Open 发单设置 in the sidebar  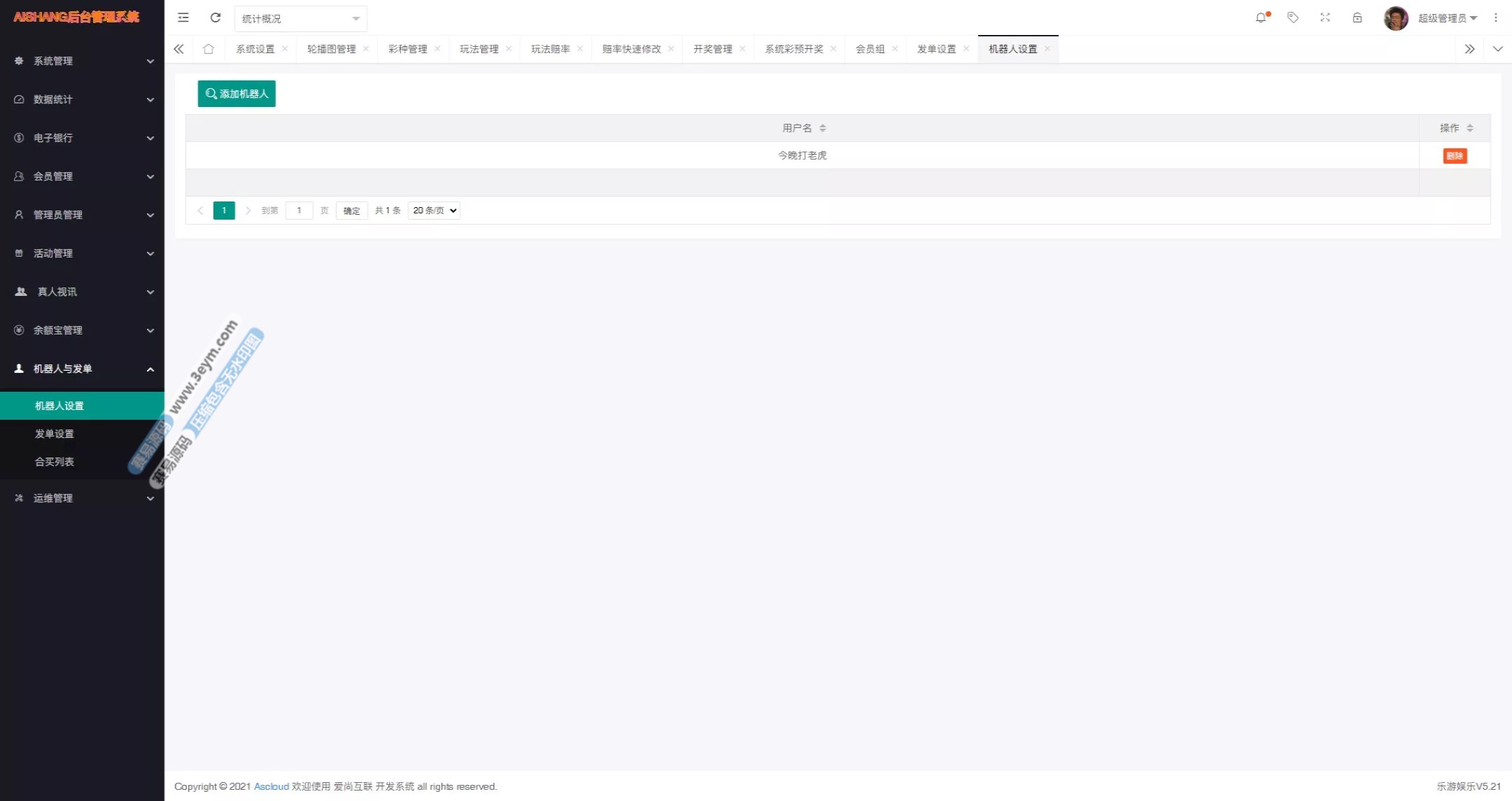tap(55, 434)
